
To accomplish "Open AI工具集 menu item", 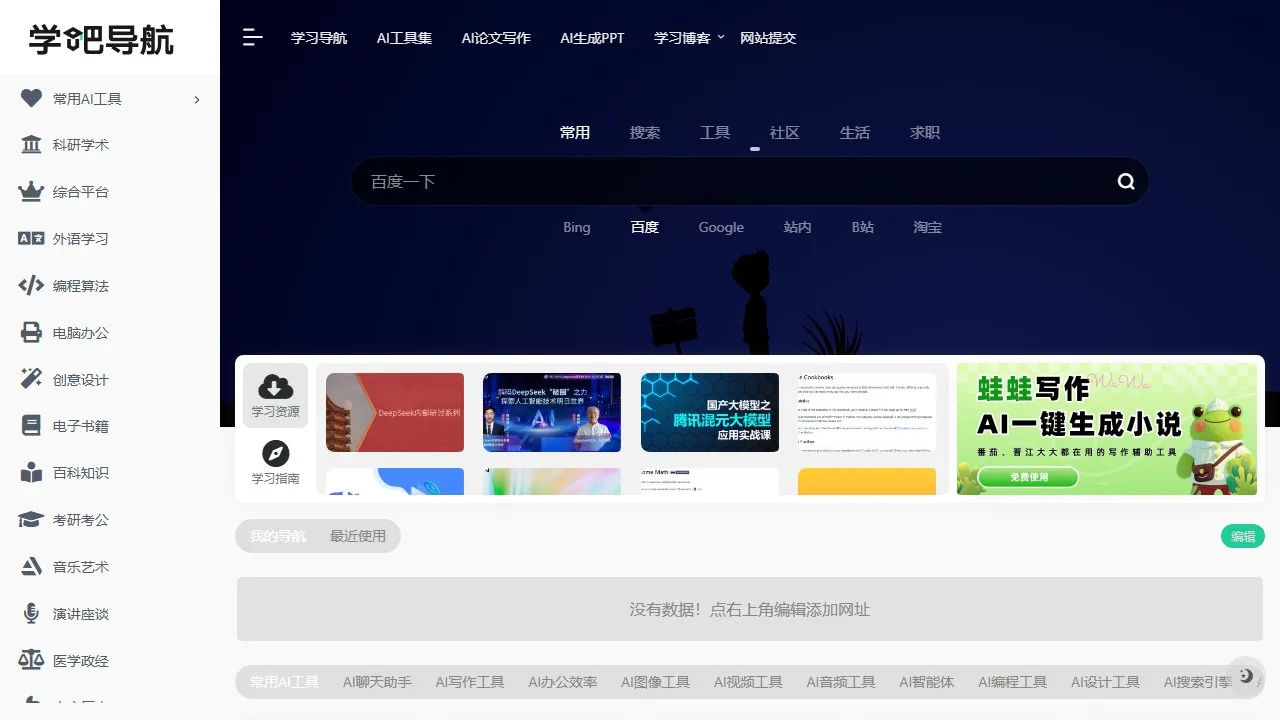I will [x=404, y=38].
